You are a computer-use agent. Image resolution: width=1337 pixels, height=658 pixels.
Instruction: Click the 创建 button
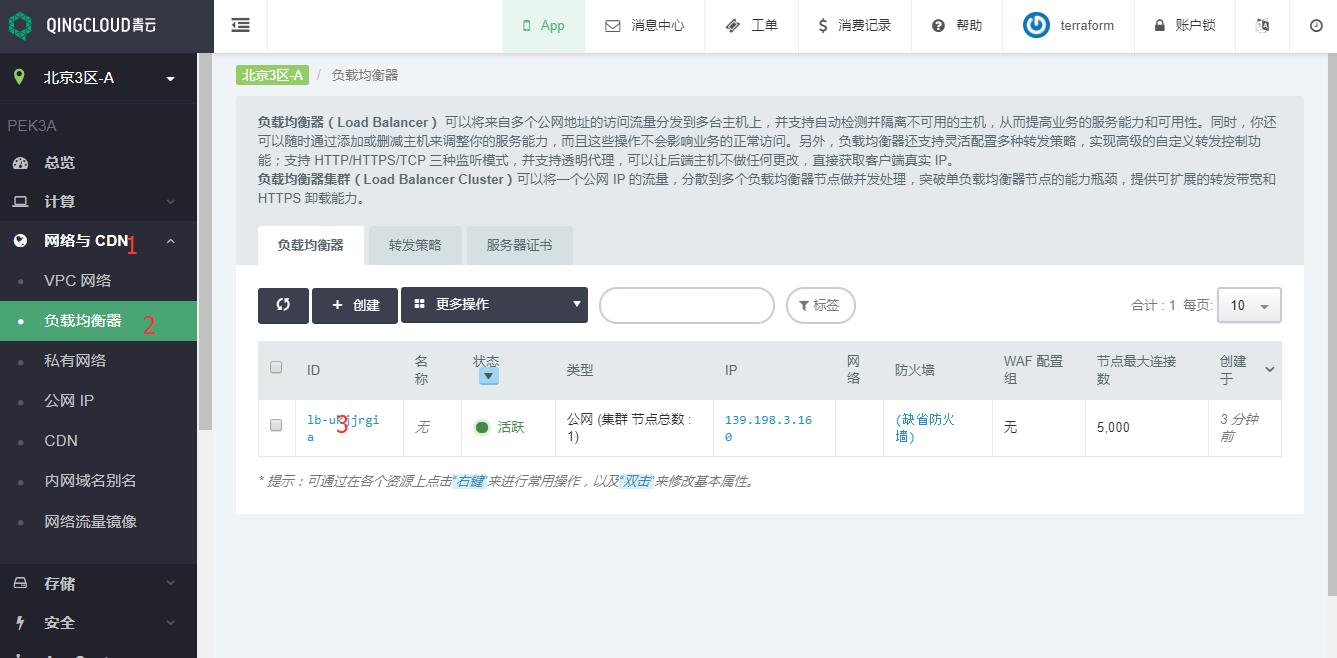coord(355,305)
